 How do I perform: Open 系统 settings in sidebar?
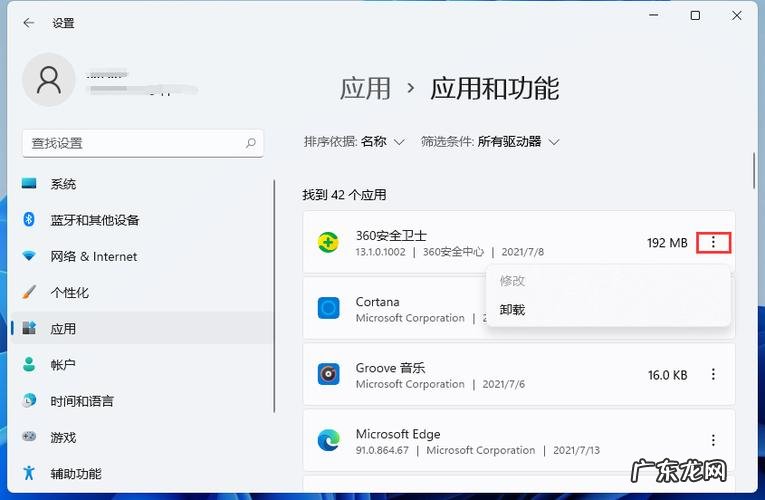pyautogui.click(x=63, y=184)
